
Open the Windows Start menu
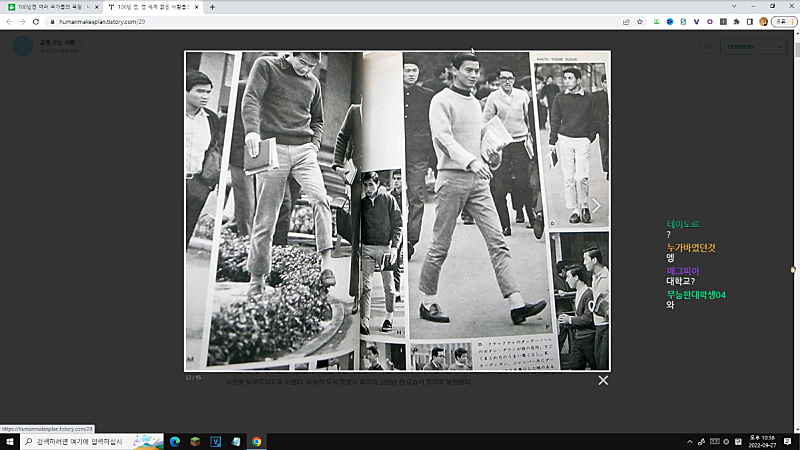[x=9, y=441]
